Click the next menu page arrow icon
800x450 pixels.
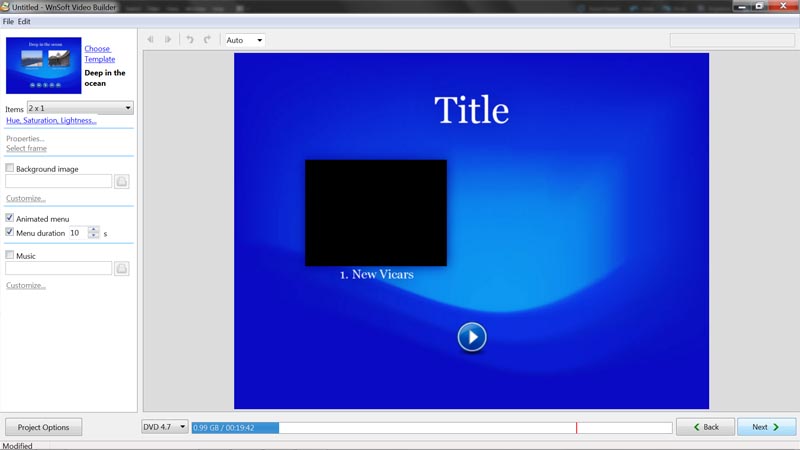pos(168,40)
